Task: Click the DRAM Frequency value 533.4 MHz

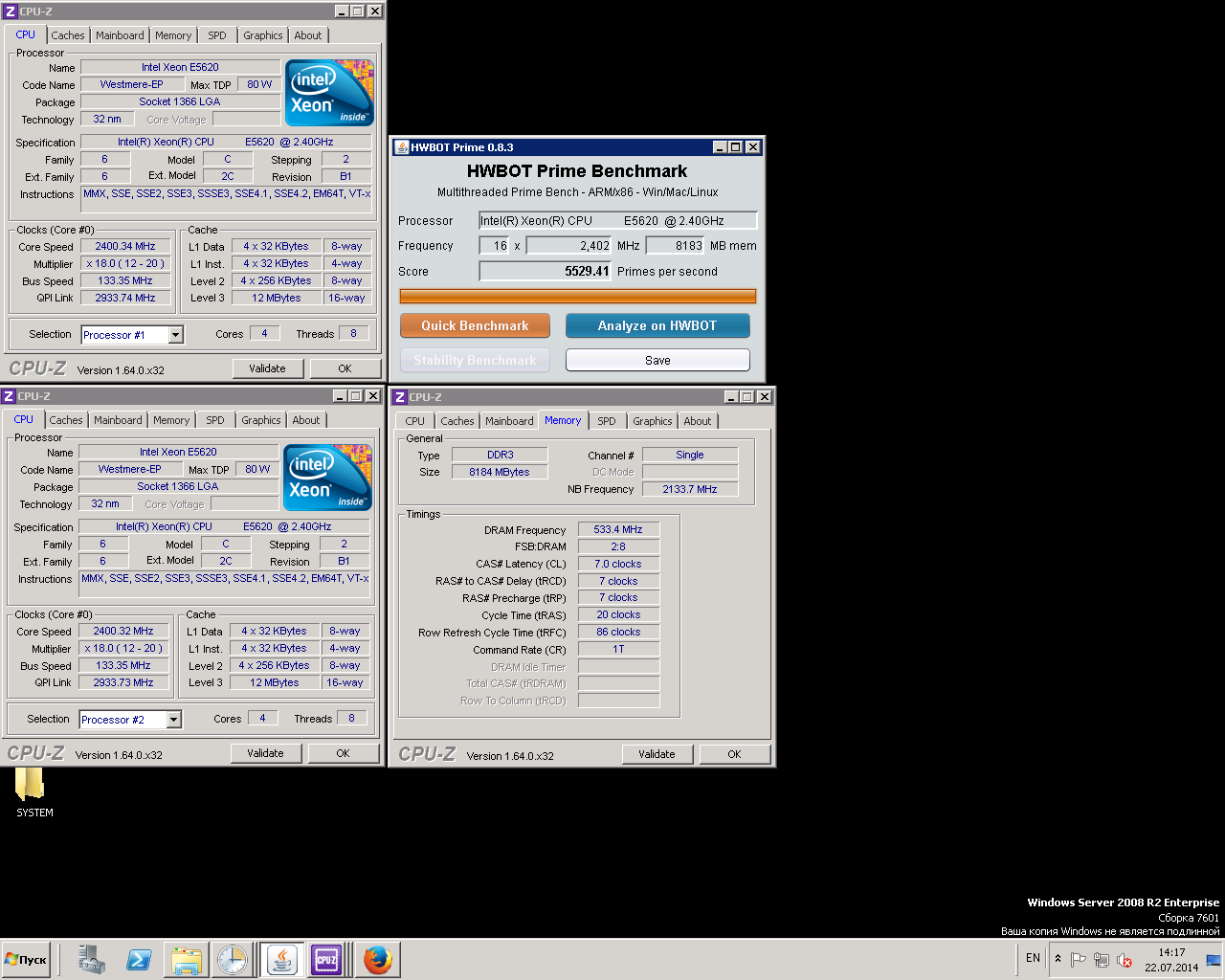Action: click(x=618, y=529)
